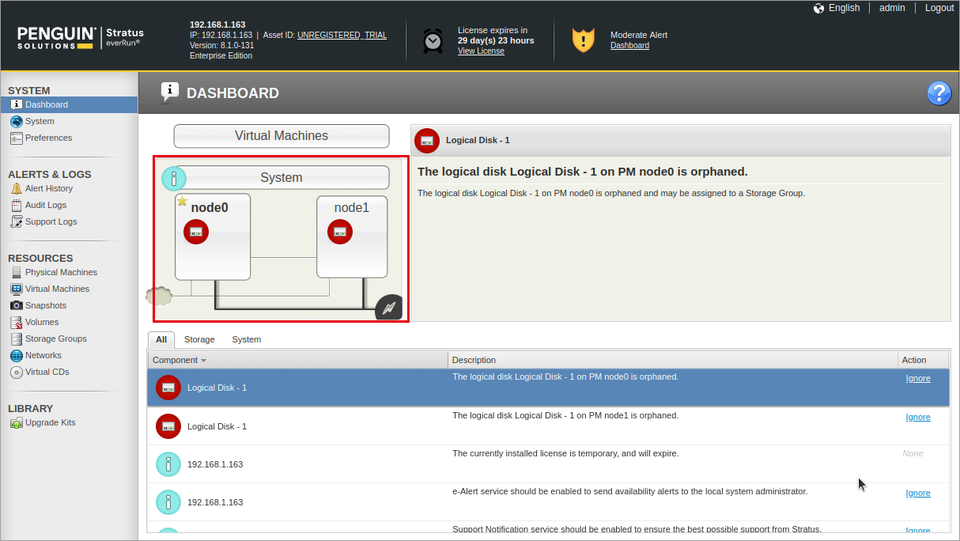
Task: Click the Audit Logs icon
Action: pos(17,205)
